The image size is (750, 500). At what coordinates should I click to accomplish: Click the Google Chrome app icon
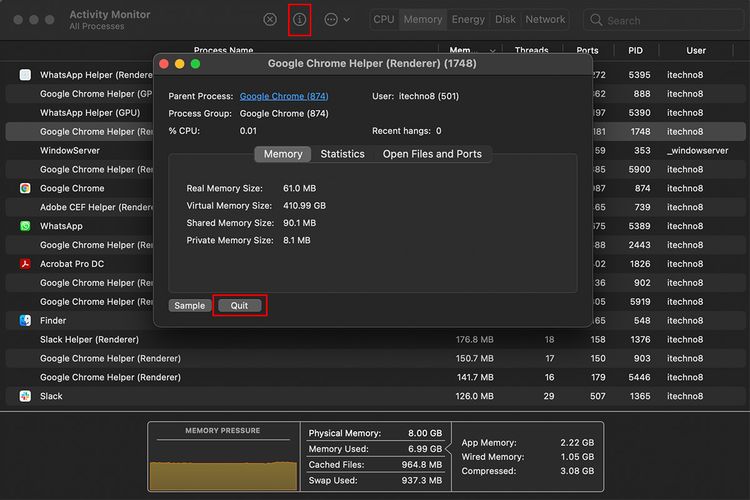(x=25, y=188)
